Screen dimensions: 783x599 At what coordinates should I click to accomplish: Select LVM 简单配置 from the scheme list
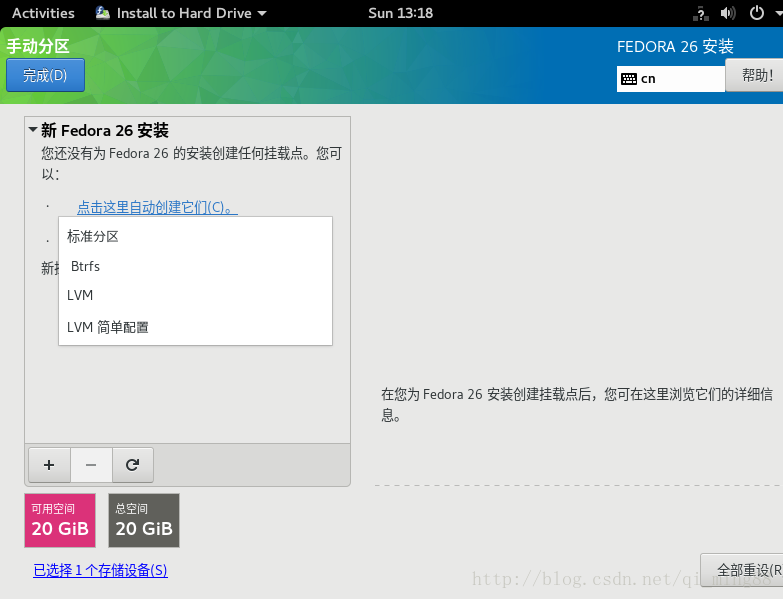pyautogui.click(x=195, y=327)
